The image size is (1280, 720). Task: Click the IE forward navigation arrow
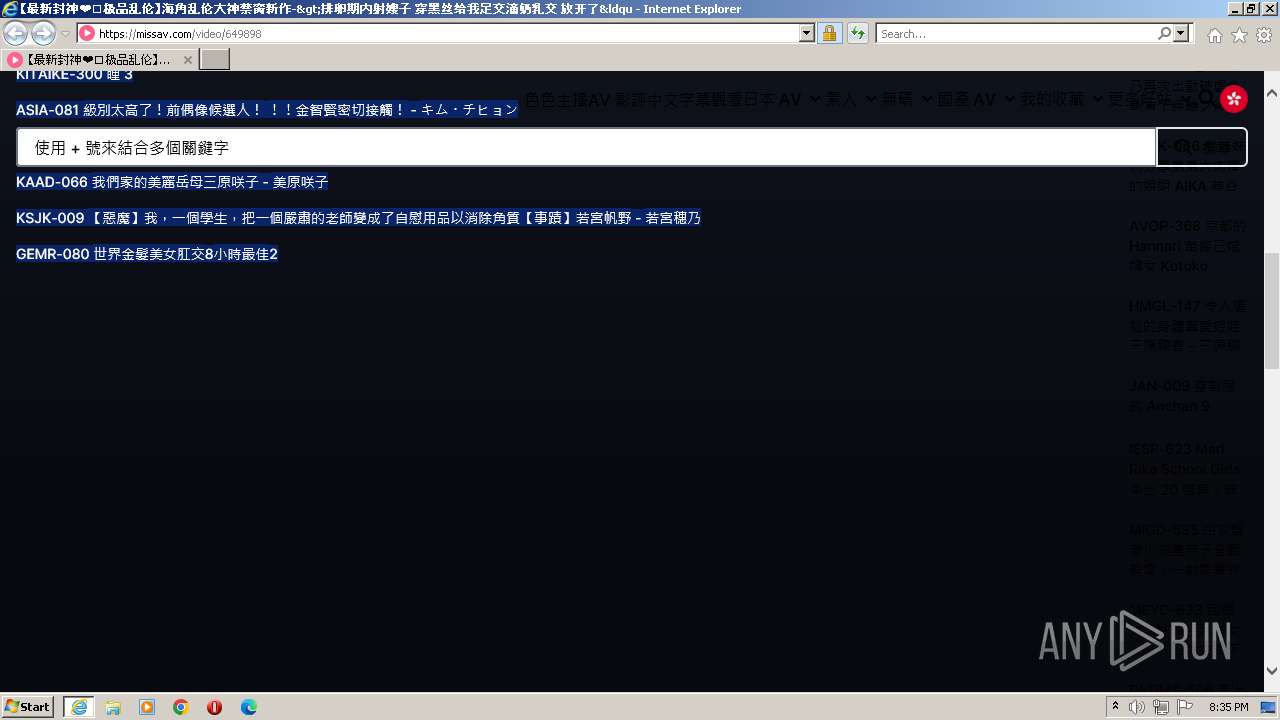[x=43, y=33]
